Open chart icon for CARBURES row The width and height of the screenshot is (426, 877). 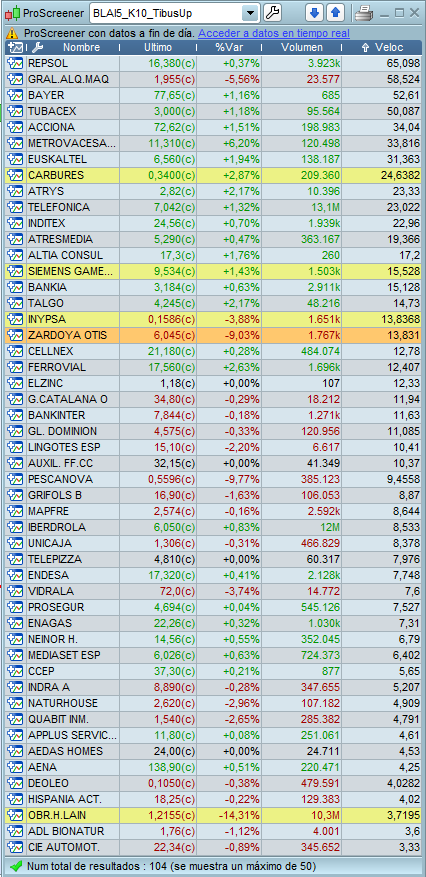[x=15, y=175]
